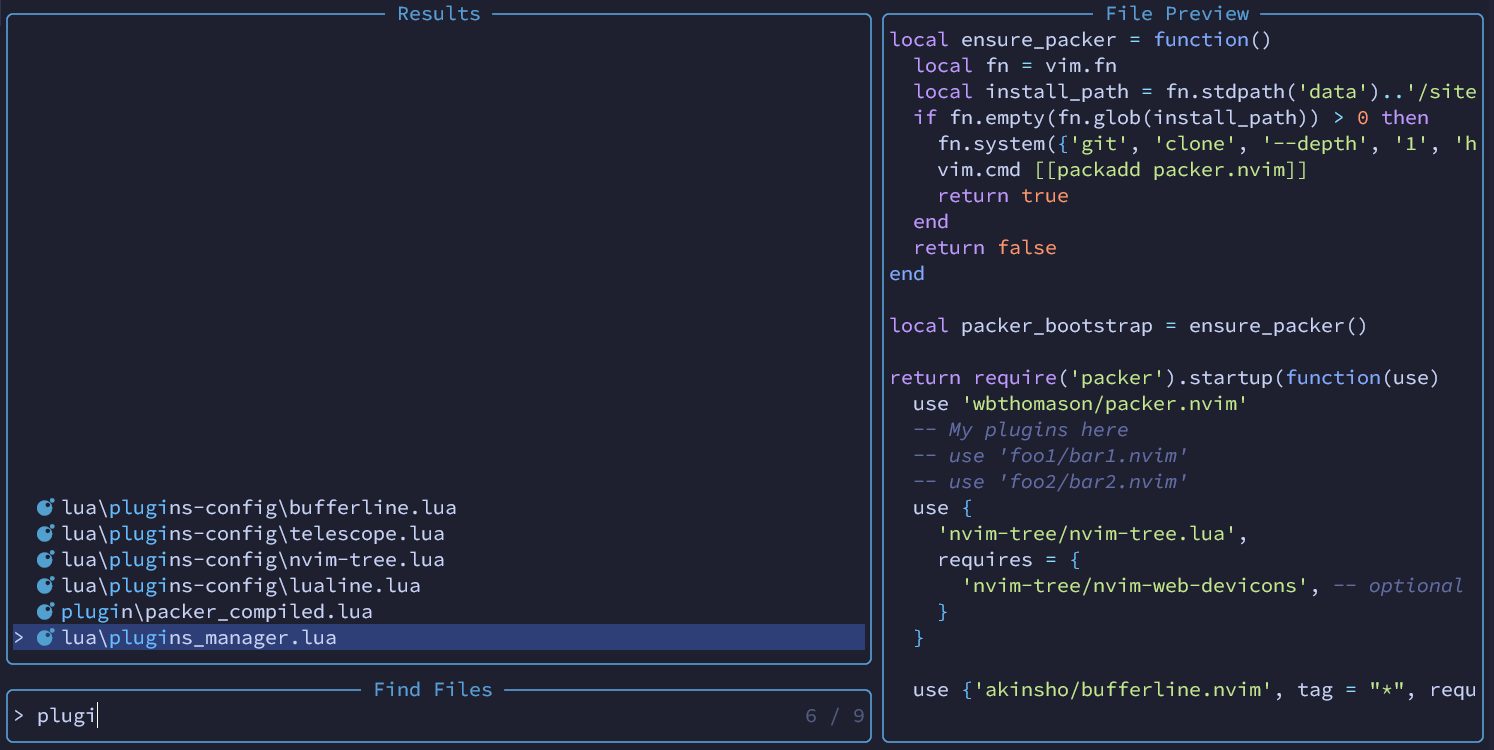
Task: Click Lua icon beside packer_compiled.lua result
Action: point(45,612)
